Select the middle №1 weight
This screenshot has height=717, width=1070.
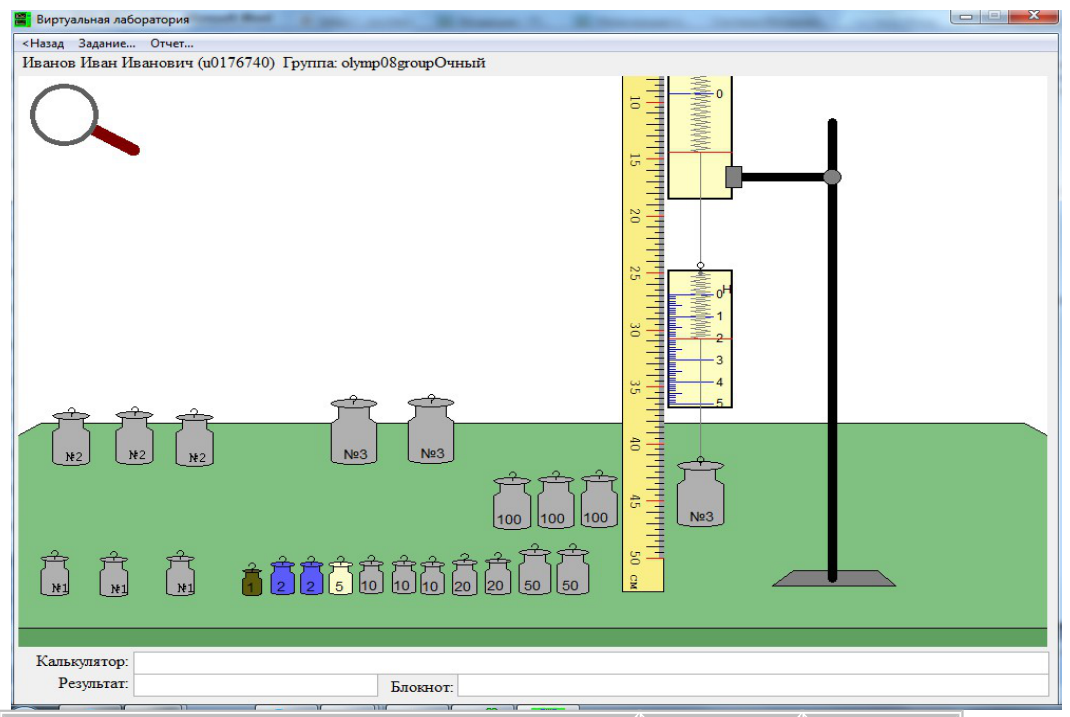pos(114,574)
